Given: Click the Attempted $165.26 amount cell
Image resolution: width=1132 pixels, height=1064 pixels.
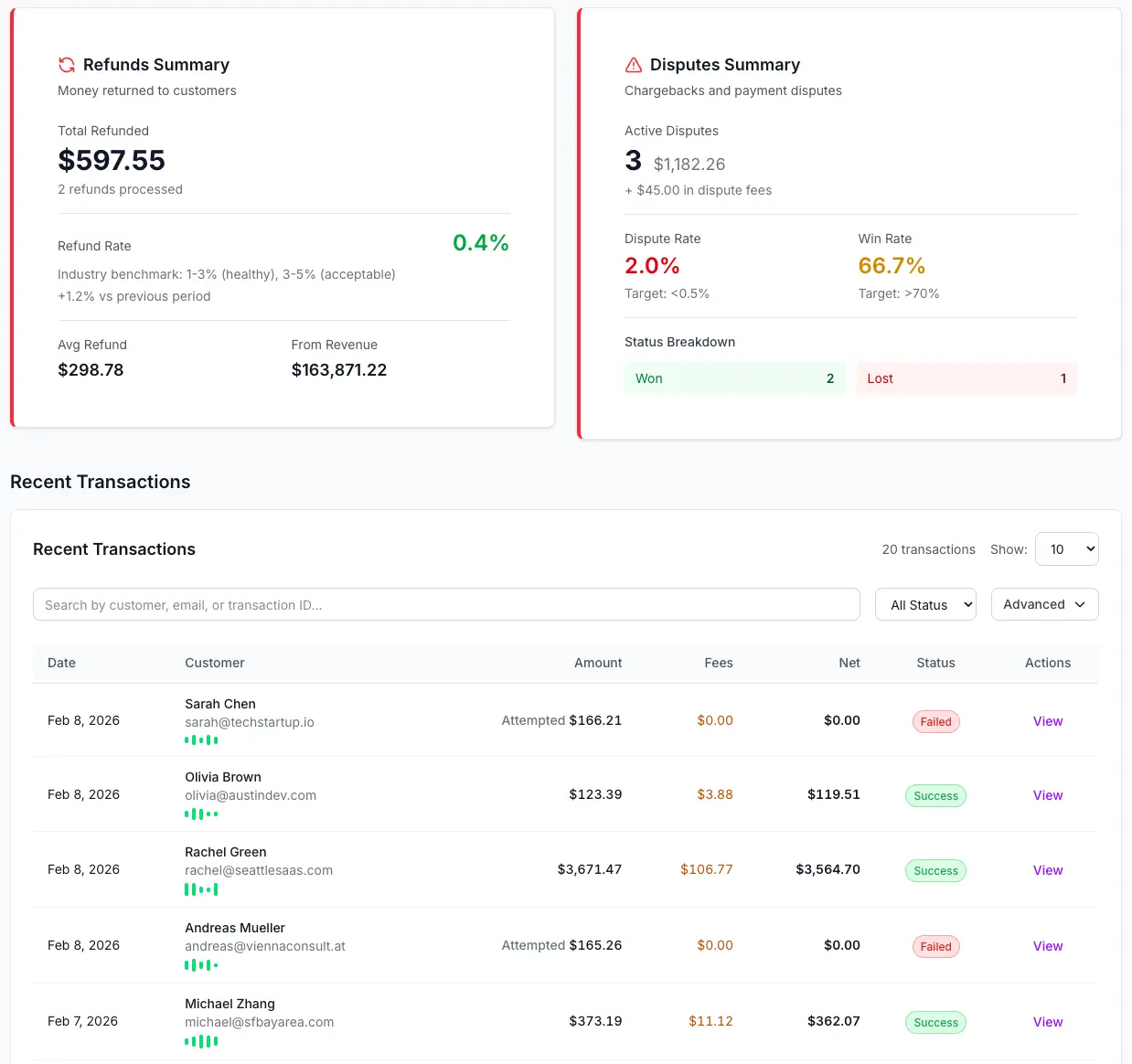Looking at the screenshot, I should point(561,945).
